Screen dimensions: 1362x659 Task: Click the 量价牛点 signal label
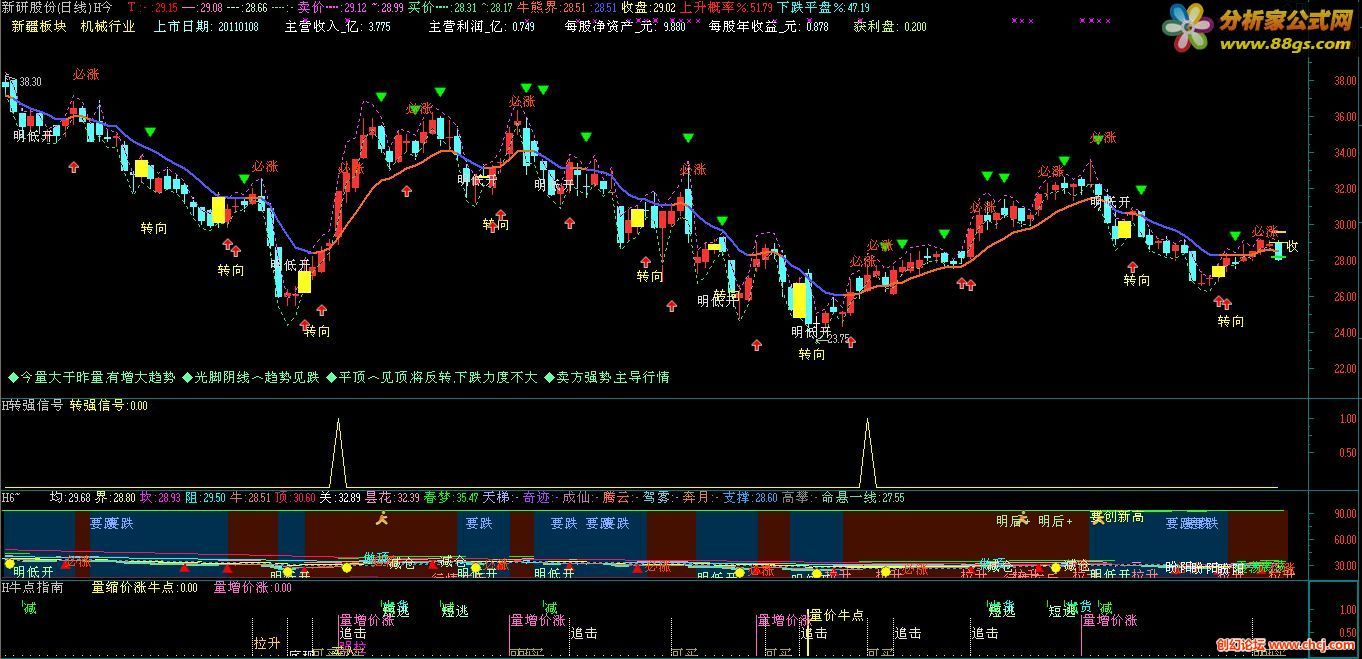click(836, 615)
